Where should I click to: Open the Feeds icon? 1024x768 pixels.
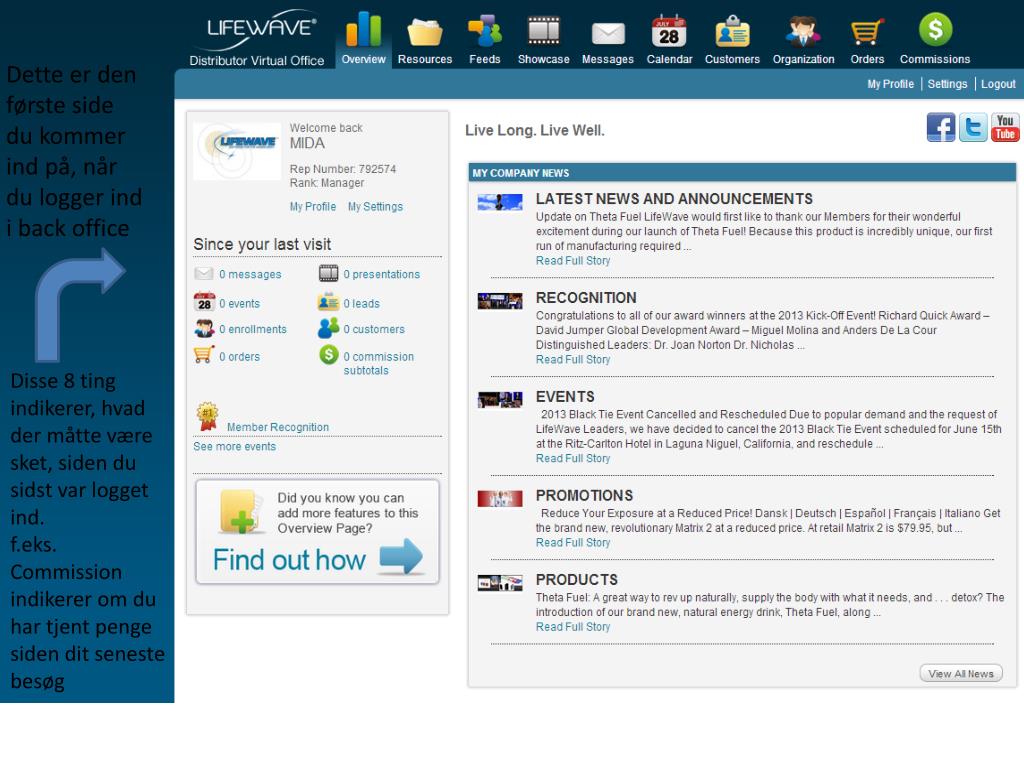click(485, 31)
